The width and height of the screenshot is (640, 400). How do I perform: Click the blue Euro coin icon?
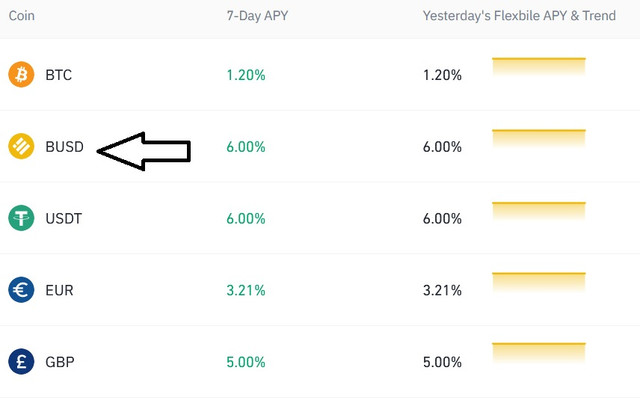tap(21, 290)
